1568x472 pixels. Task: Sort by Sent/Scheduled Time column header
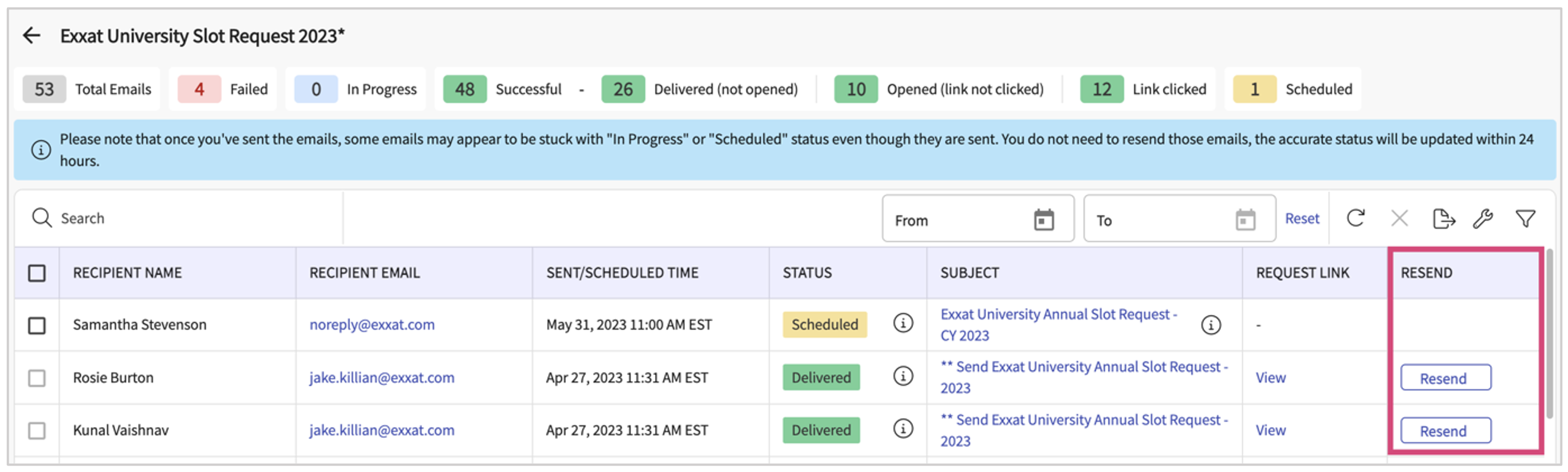click(x=622, y=273)
